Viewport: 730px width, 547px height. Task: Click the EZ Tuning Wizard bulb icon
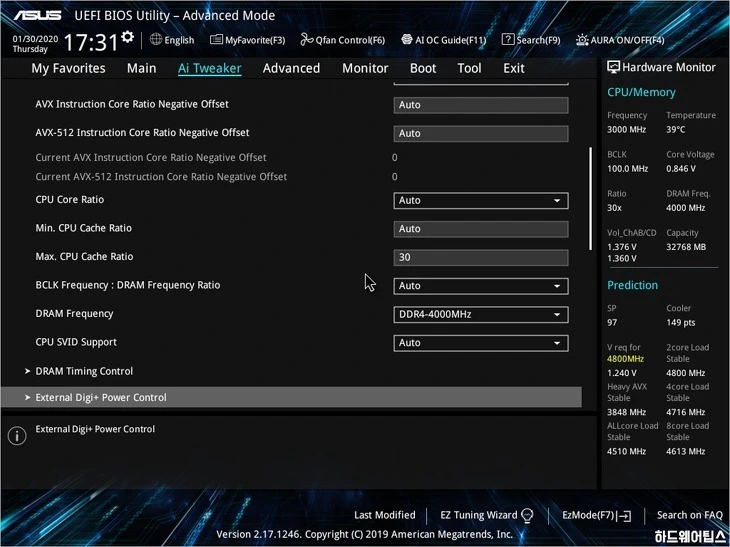[x=527, y=515]
